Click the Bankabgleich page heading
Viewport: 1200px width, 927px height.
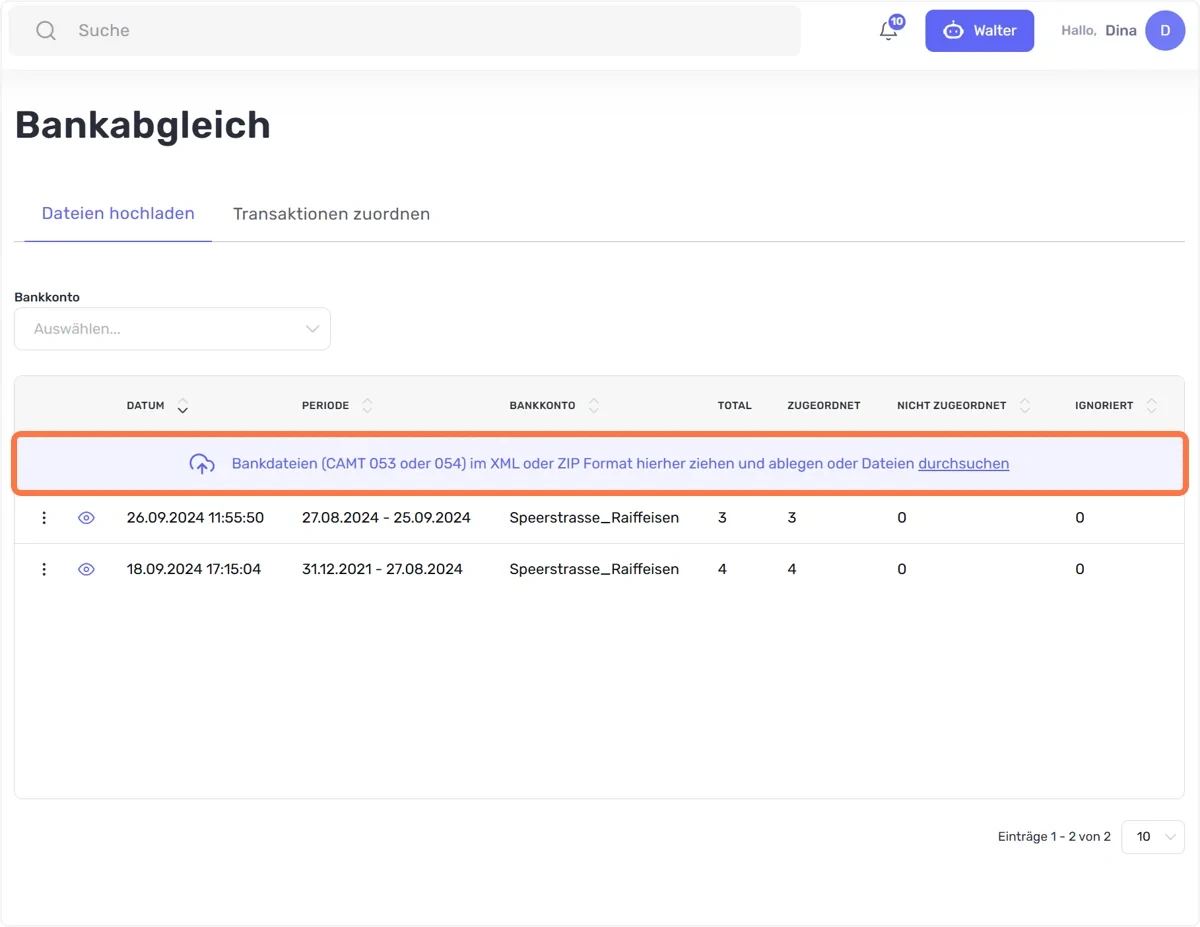142,125
